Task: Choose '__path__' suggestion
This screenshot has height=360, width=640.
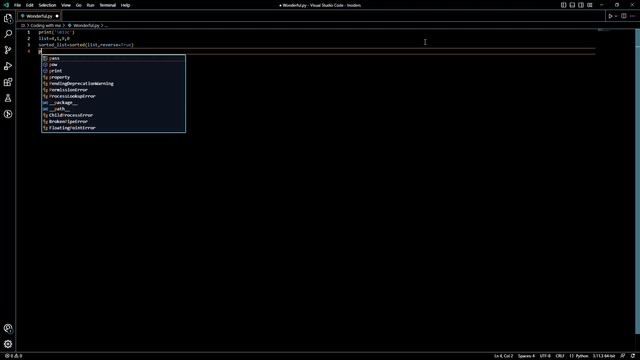Action: [x=113, y=109]
